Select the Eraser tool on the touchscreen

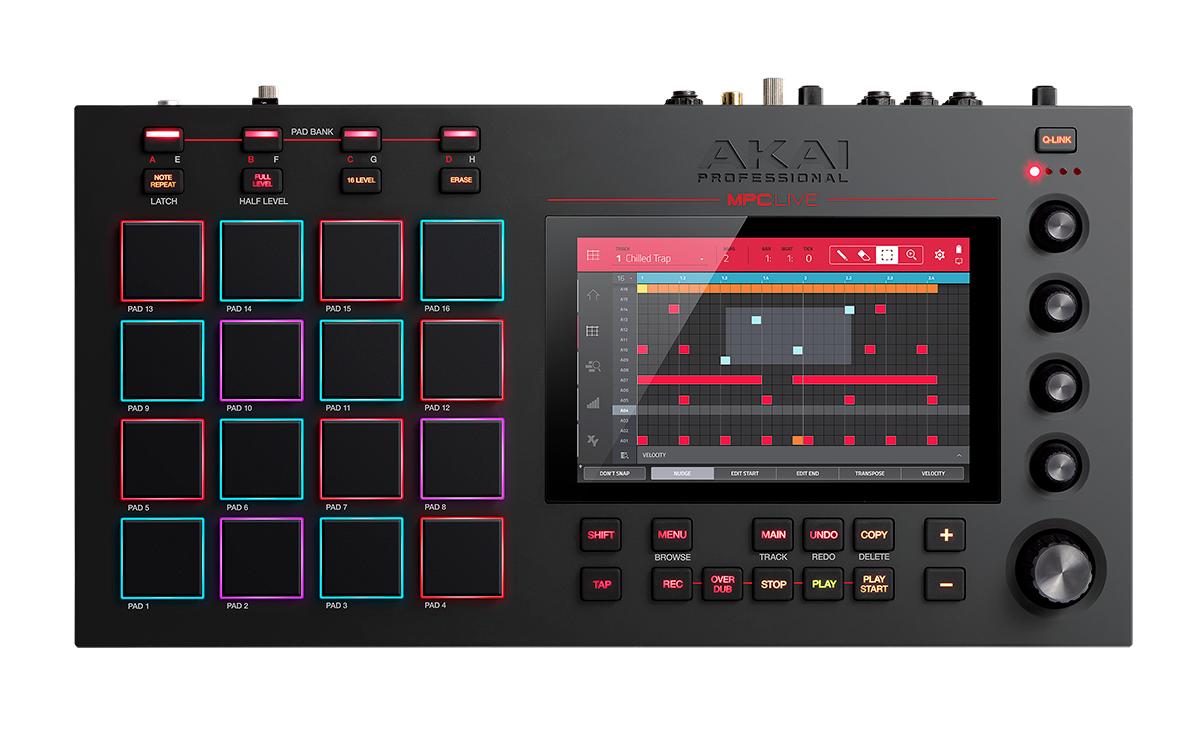(863, 255)
